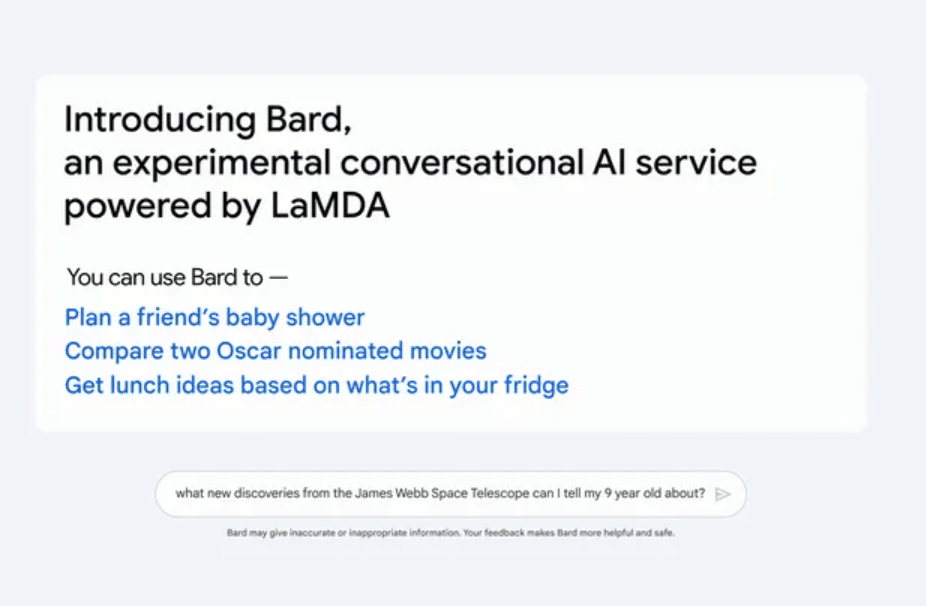
Task: Choose the 'Get lunch ideas' fridge suggestion
Action: click(x=317, y=385)
